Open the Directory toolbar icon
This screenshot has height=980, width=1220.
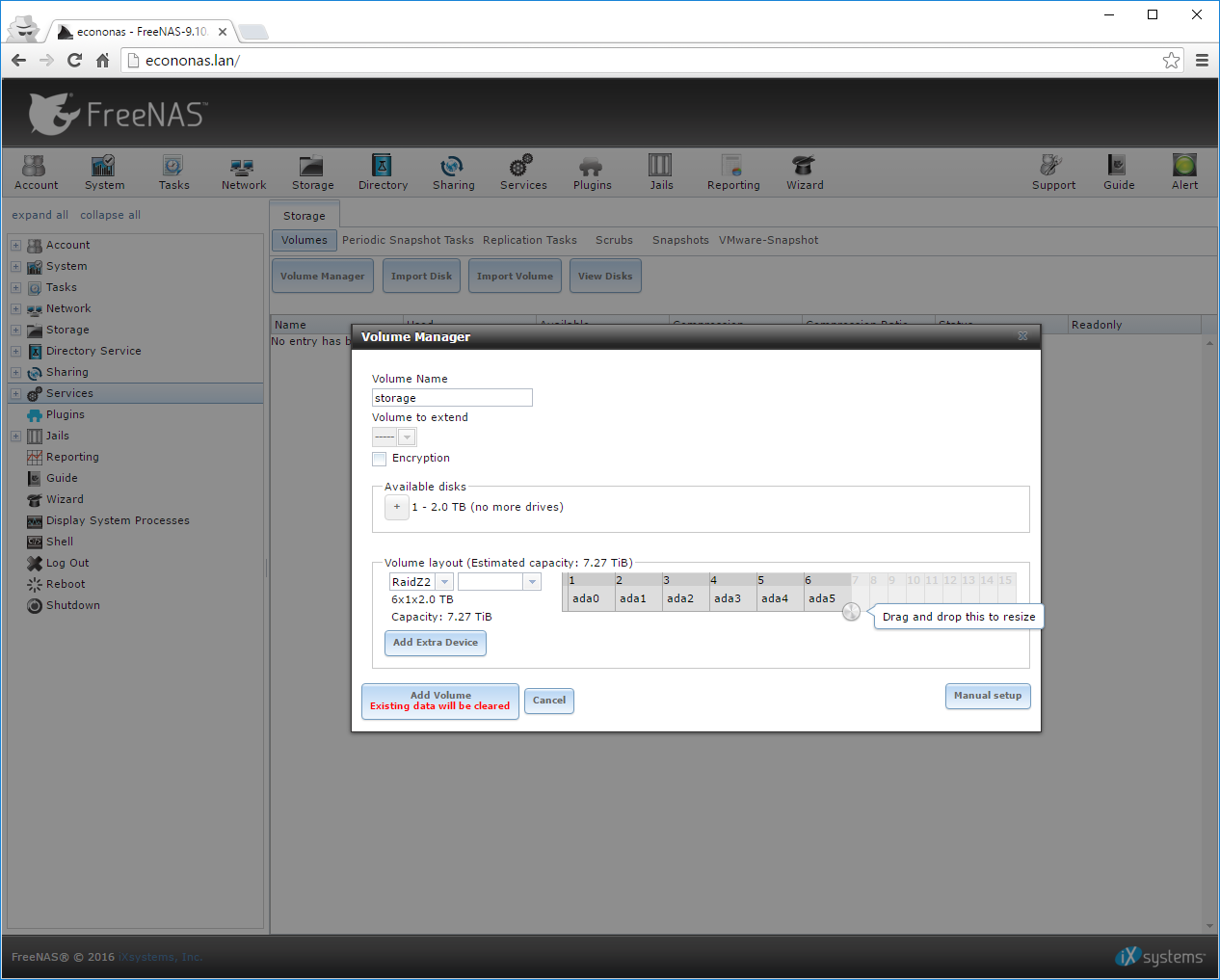(x=383, y=172)
